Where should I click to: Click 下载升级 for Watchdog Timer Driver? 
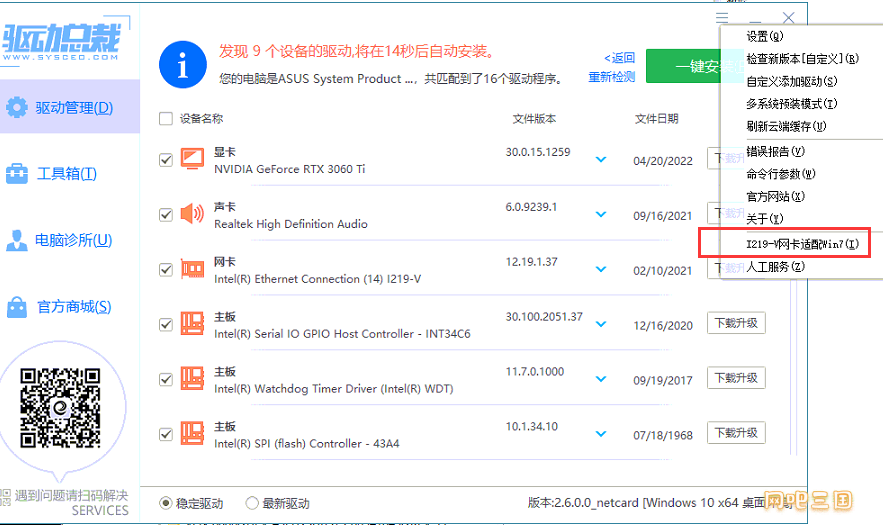736,377
